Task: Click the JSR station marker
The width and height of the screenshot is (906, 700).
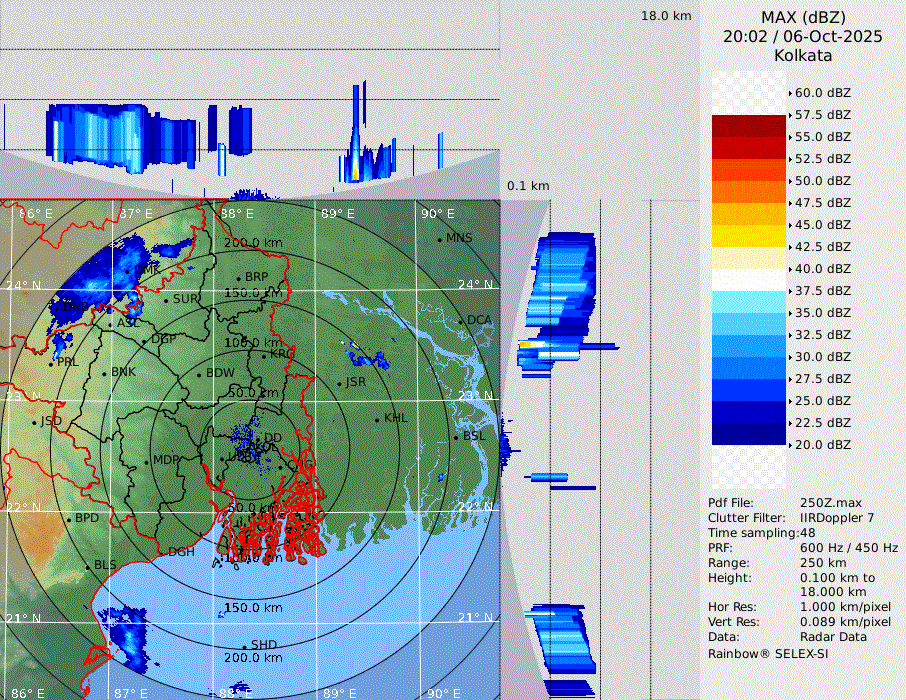Action: pos(338,383)
